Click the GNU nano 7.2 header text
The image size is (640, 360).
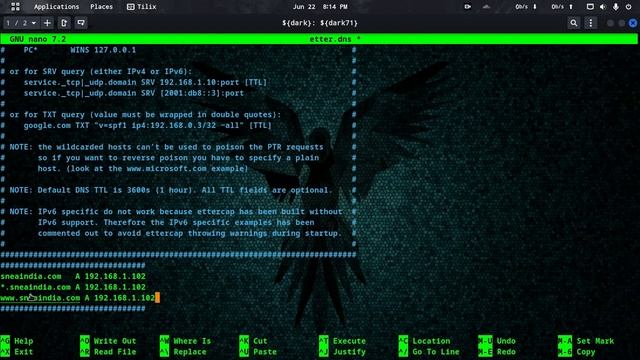(x=37, y=39)
